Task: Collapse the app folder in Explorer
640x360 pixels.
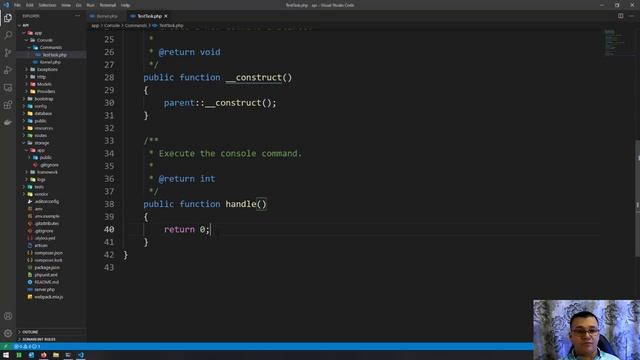Action: [x=38, y=33]
